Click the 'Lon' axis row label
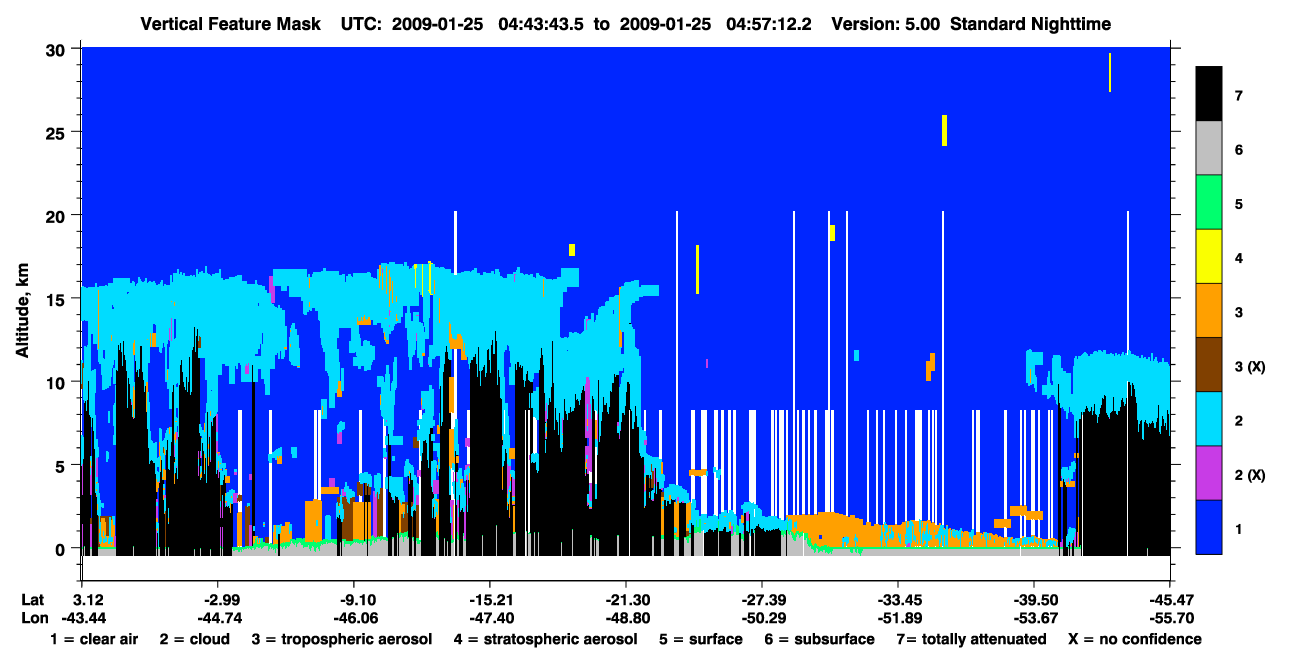 coord(34,618)
